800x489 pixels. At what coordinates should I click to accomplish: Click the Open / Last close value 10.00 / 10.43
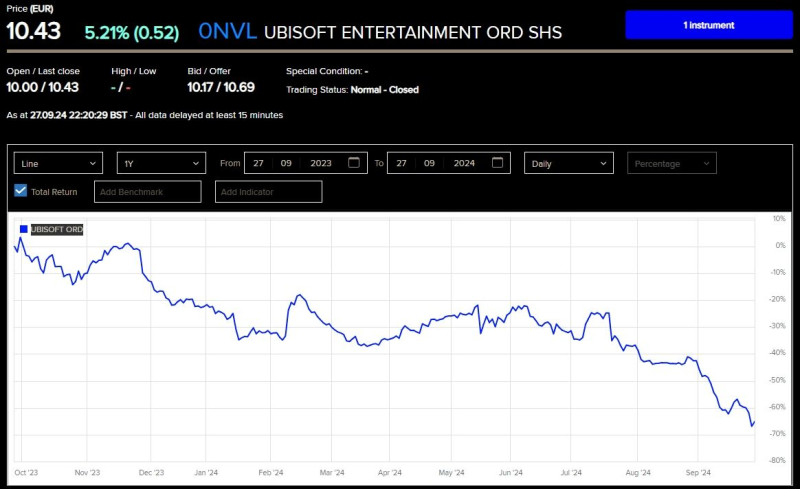click(x=42, y=87)
